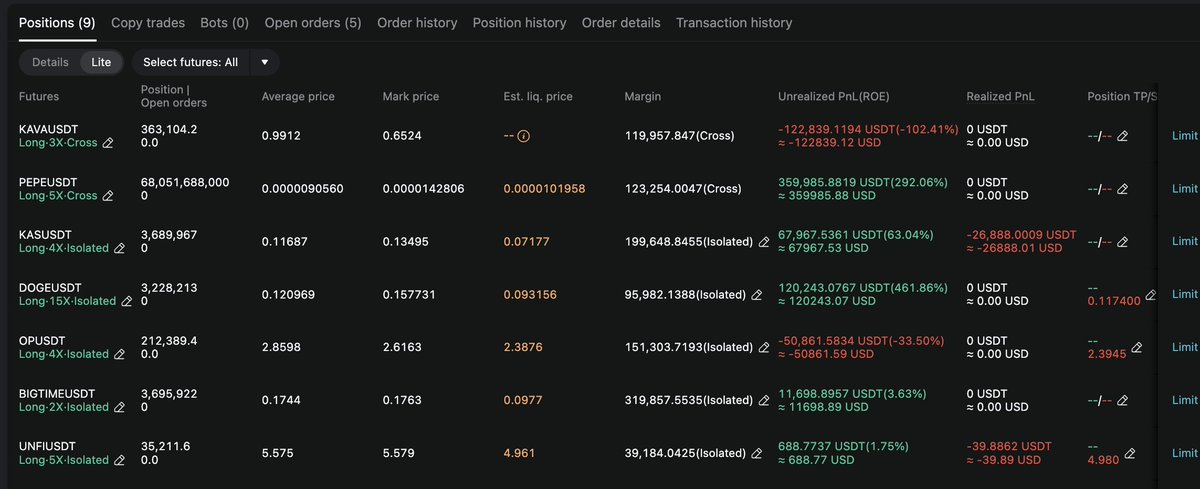Adjust margin pencil for UNFIUSDT 39,184.0425

click(758, 453)
